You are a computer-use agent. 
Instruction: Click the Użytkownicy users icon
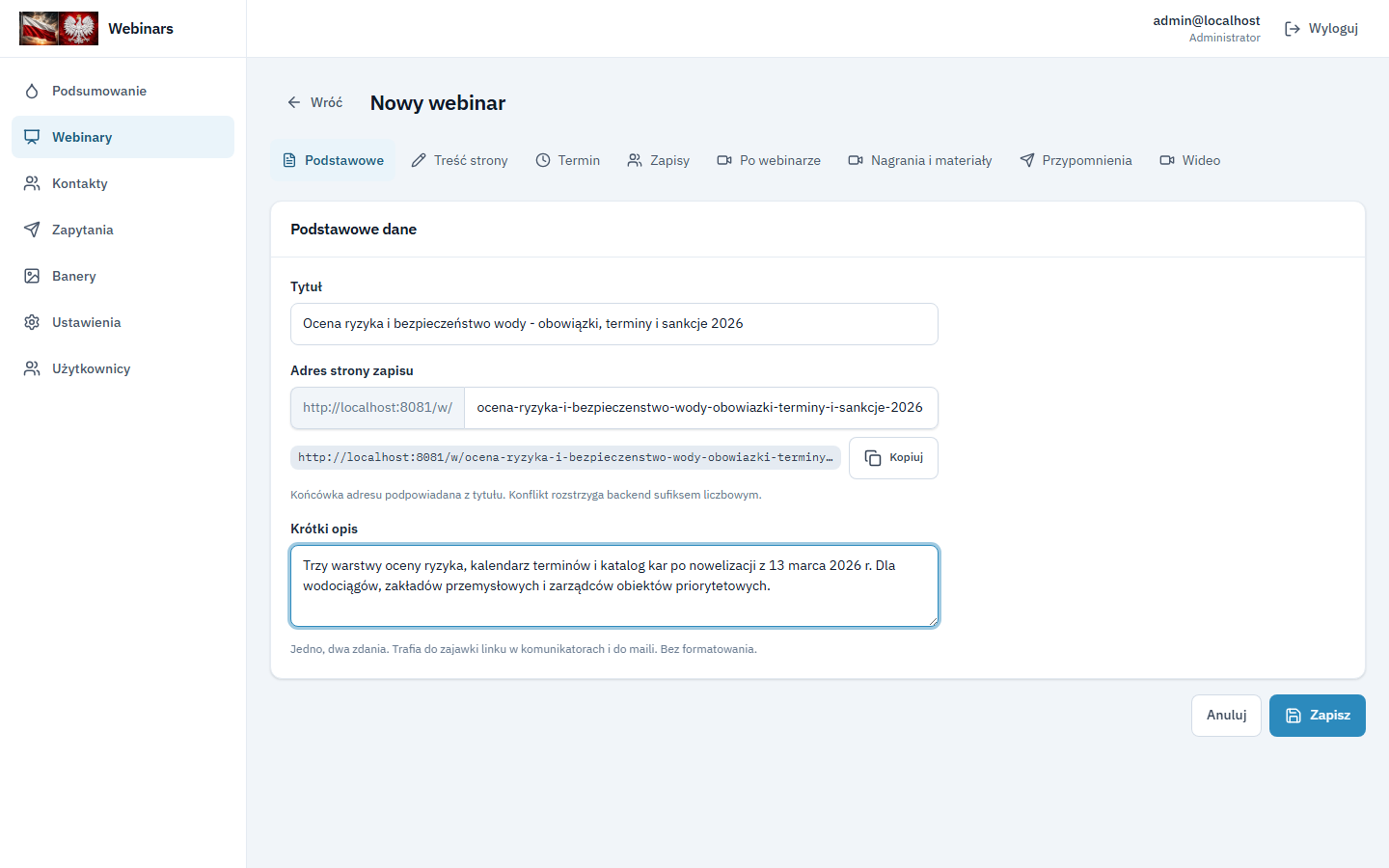click(x=32, y=368)
